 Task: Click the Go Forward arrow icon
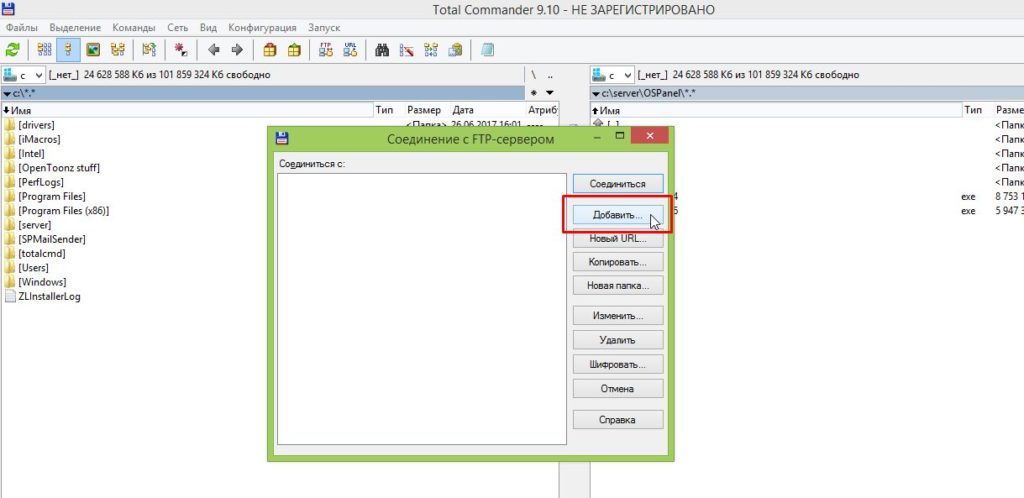[237, 48]
